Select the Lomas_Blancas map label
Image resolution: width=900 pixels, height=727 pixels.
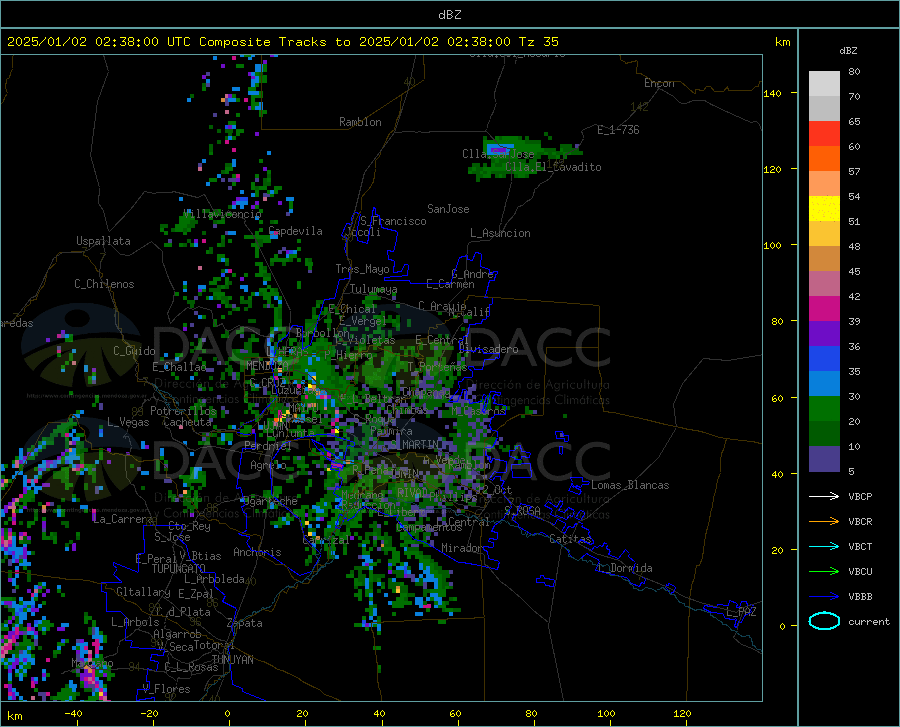pos(630,485)
